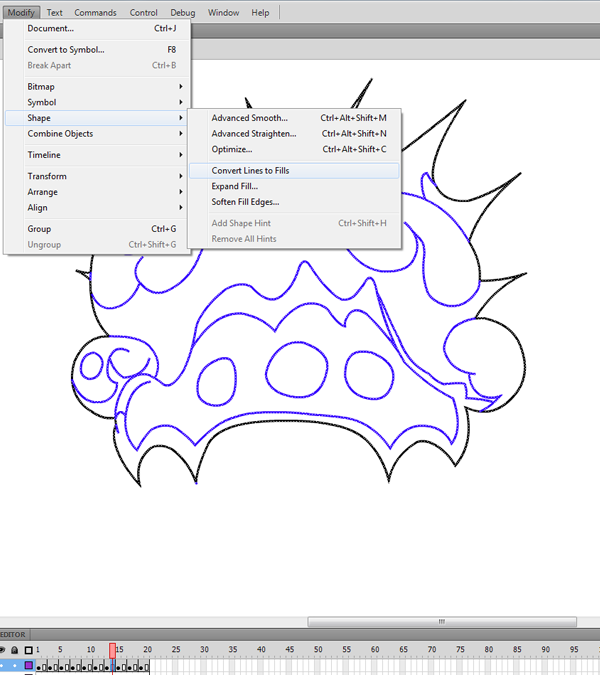Select Advanced Smooth... option

tap(294, 118)
